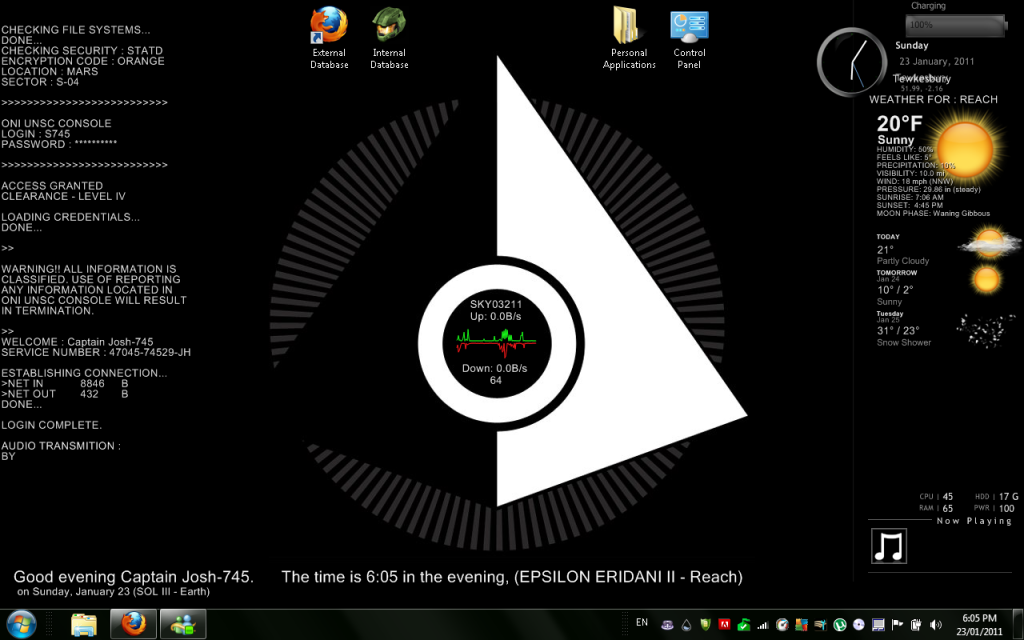Screen dimensions: 1024x640
Task: Click the taskbar clock showing 6:05 PM
Action: click(979, 625)
